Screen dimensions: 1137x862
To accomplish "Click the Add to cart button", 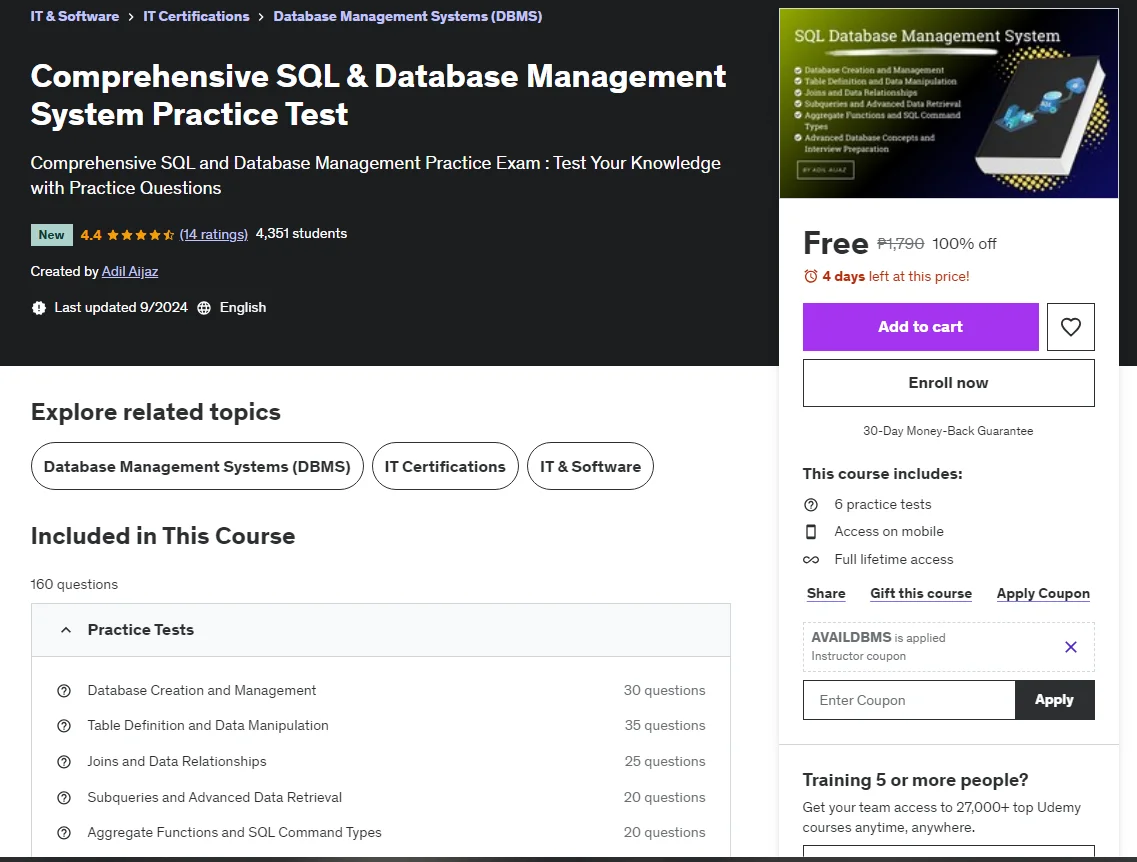I will pyautogui.click(x=920, y=327).
